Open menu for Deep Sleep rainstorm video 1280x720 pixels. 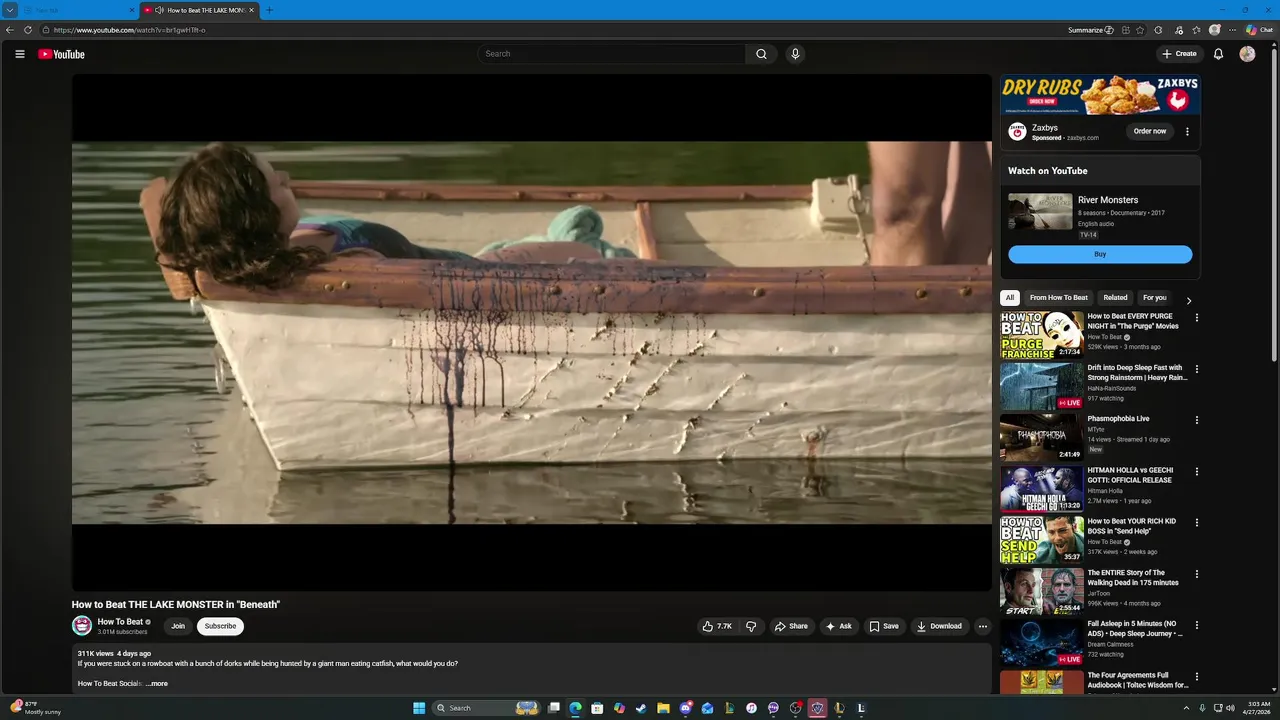[1196, 369]
